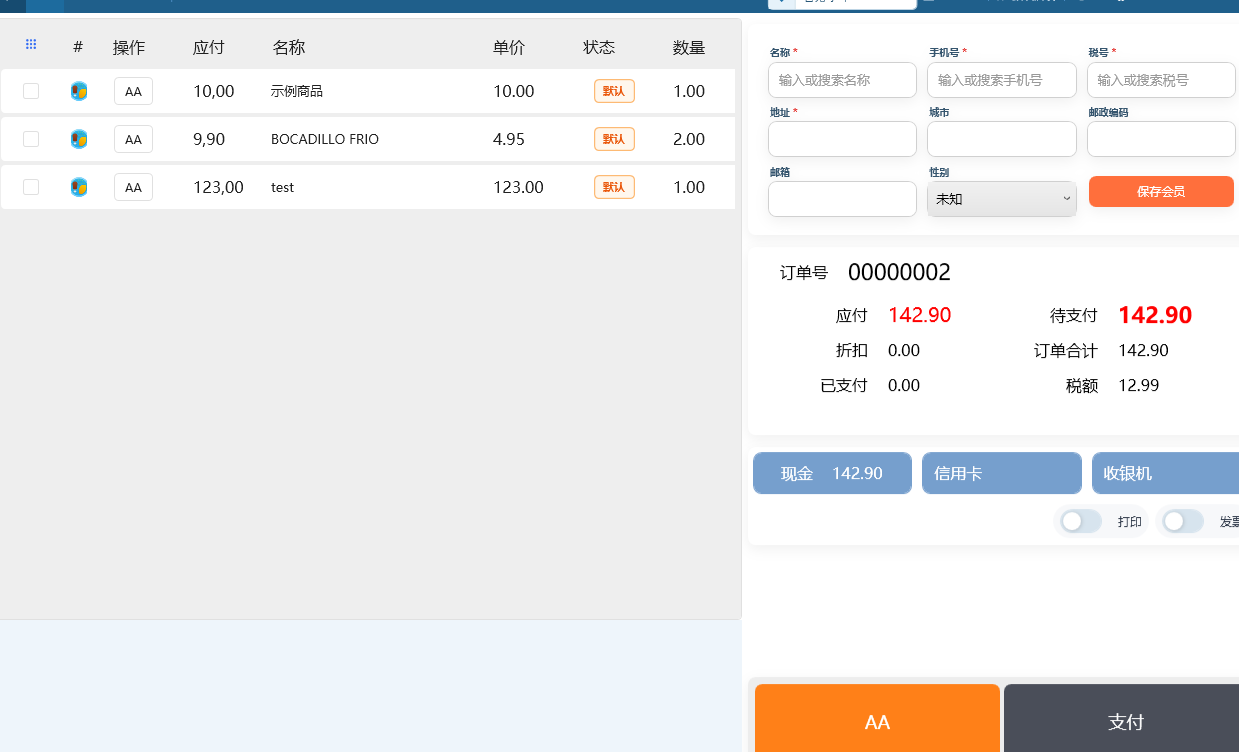1239x752 pixels.
Task: Click product name BOCADILLO FRIO
Action: coord(325,139)
